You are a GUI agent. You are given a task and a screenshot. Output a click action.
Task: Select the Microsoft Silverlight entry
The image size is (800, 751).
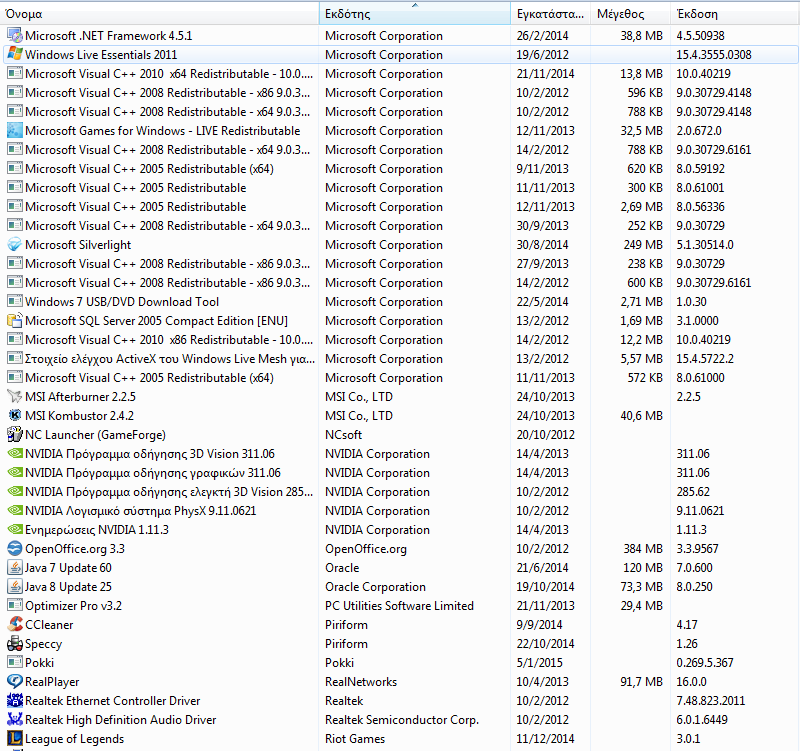click(x=401, y=245)
